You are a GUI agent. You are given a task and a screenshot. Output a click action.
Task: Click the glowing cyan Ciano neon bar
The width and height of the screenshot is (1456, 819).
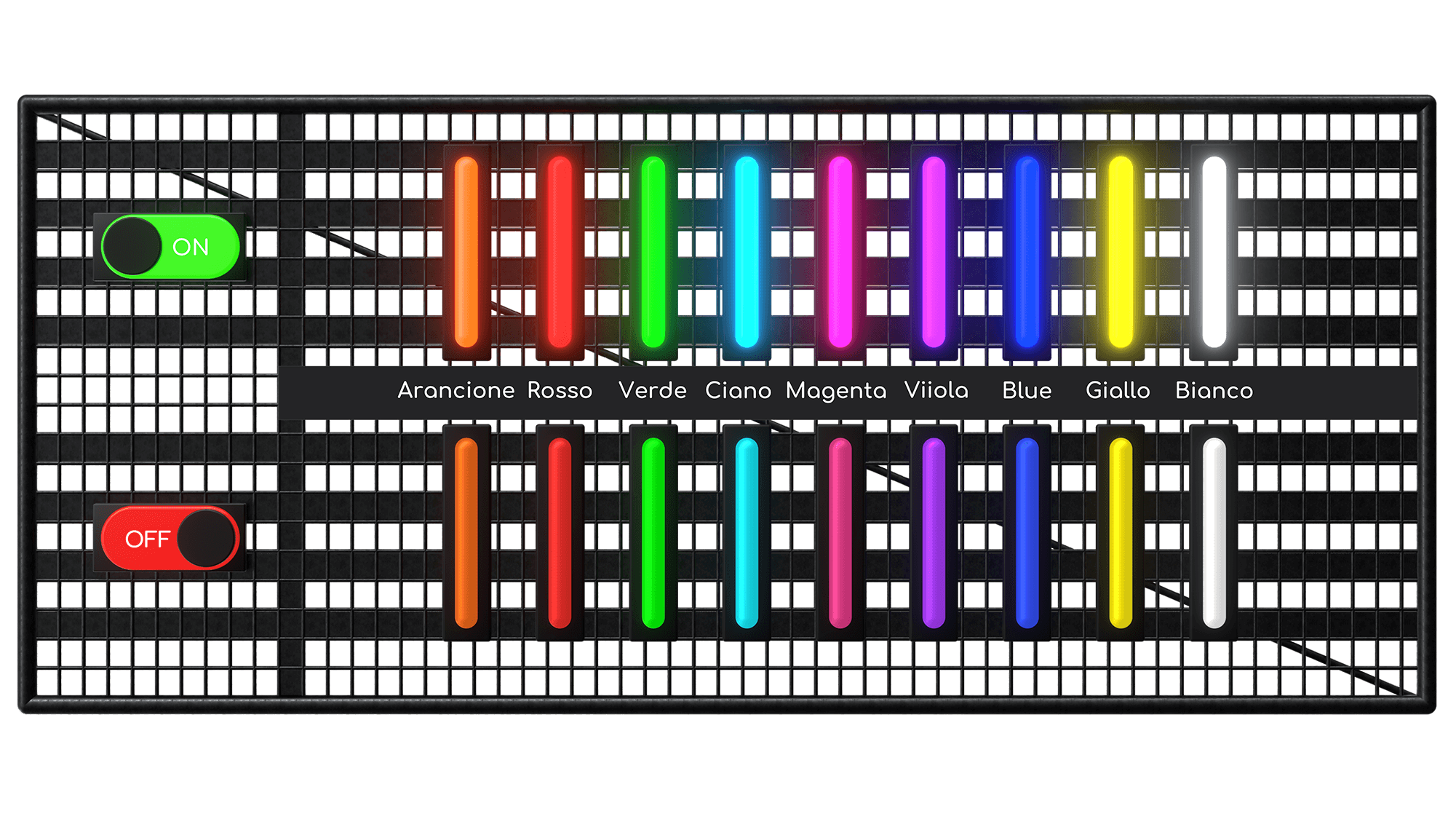[747, 252]
